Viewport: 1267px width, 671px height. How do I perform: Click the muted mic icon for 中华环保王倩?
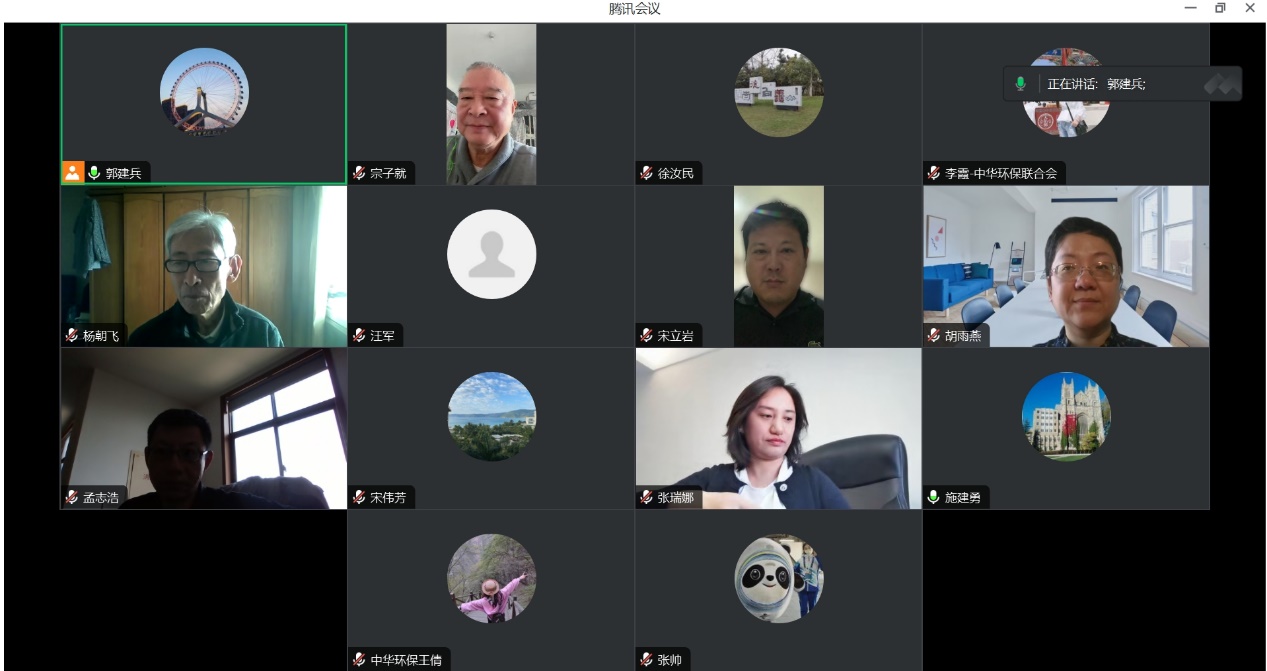coord(359,659)
